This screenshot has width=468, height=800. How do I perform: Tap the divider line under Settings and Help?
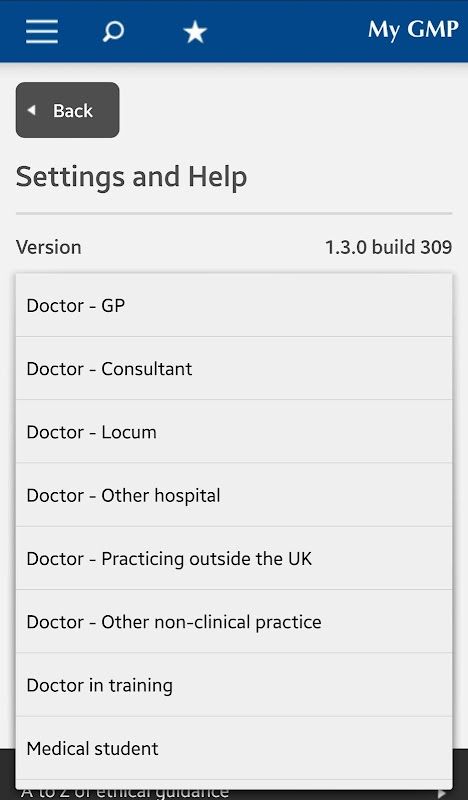(234, 213)
